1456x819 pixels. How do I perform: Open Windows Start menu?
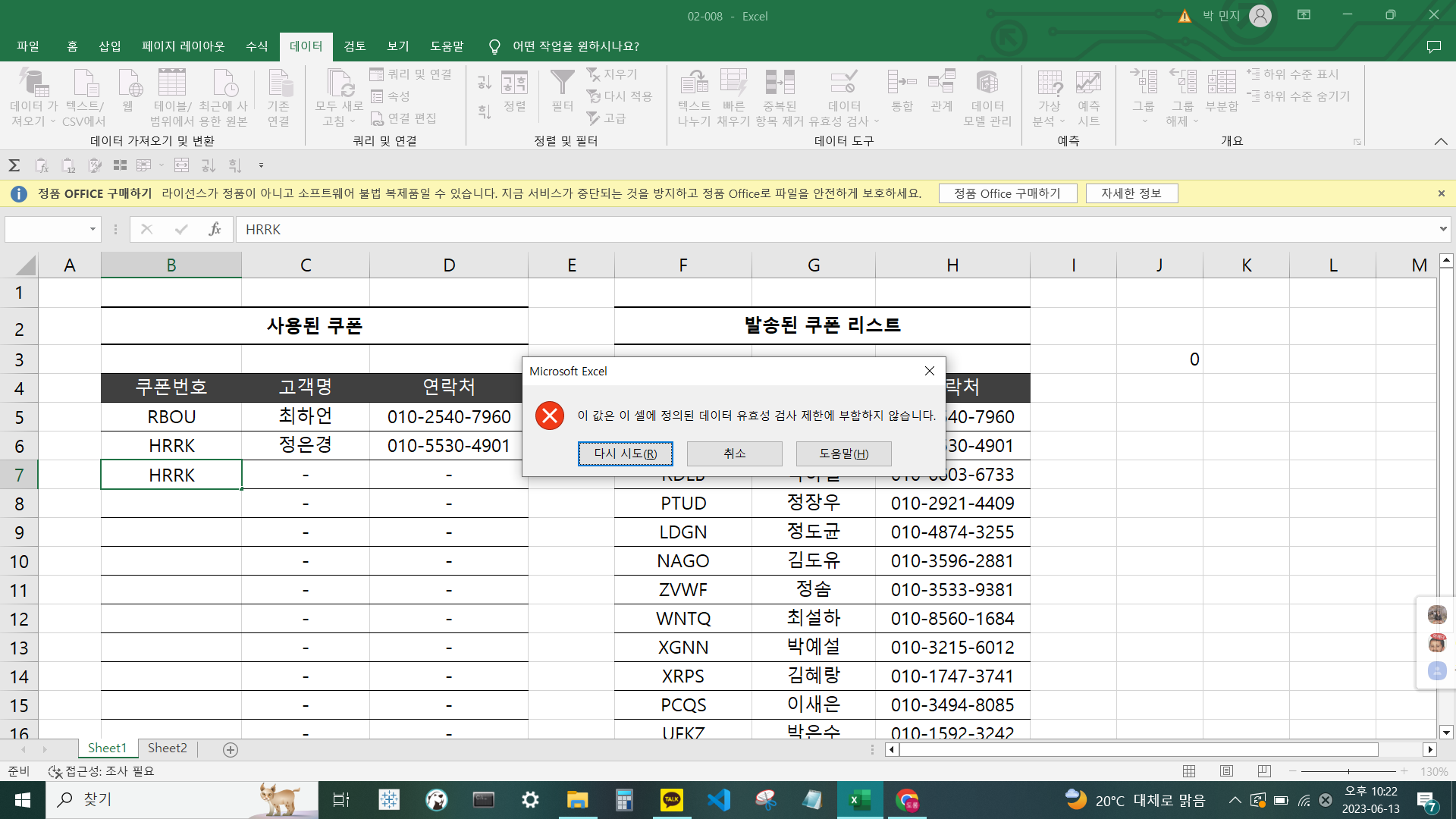coord(23,800)
